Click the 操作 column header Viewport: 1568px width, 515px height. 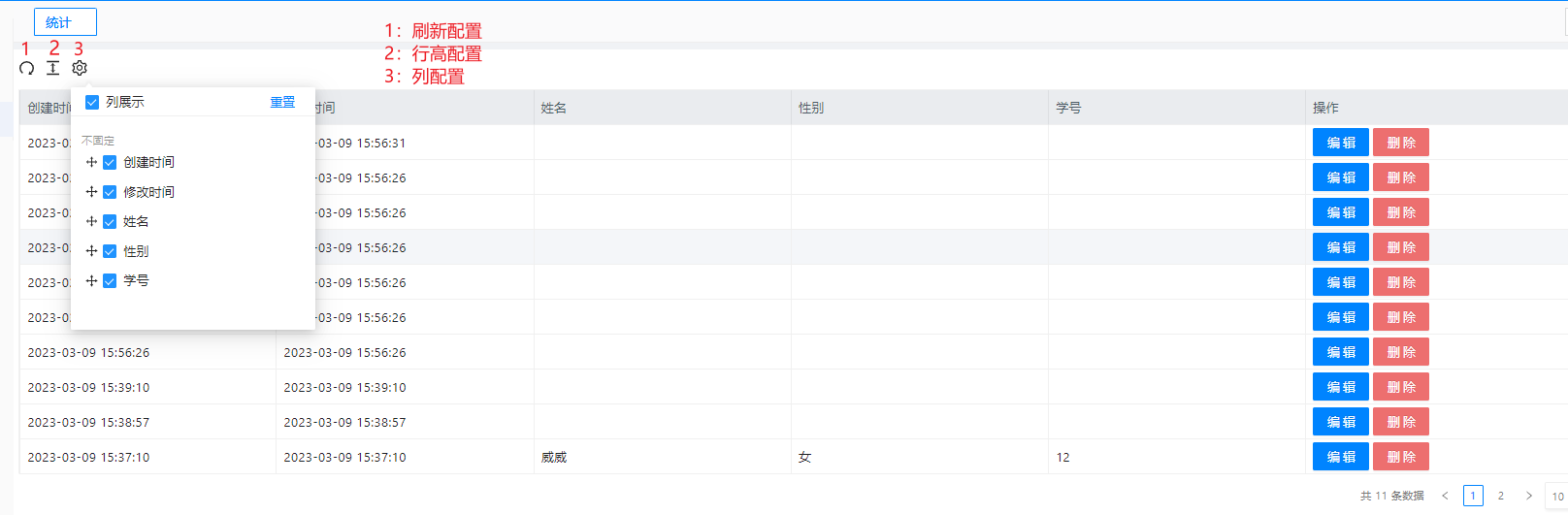click(x=1436, y=108)
